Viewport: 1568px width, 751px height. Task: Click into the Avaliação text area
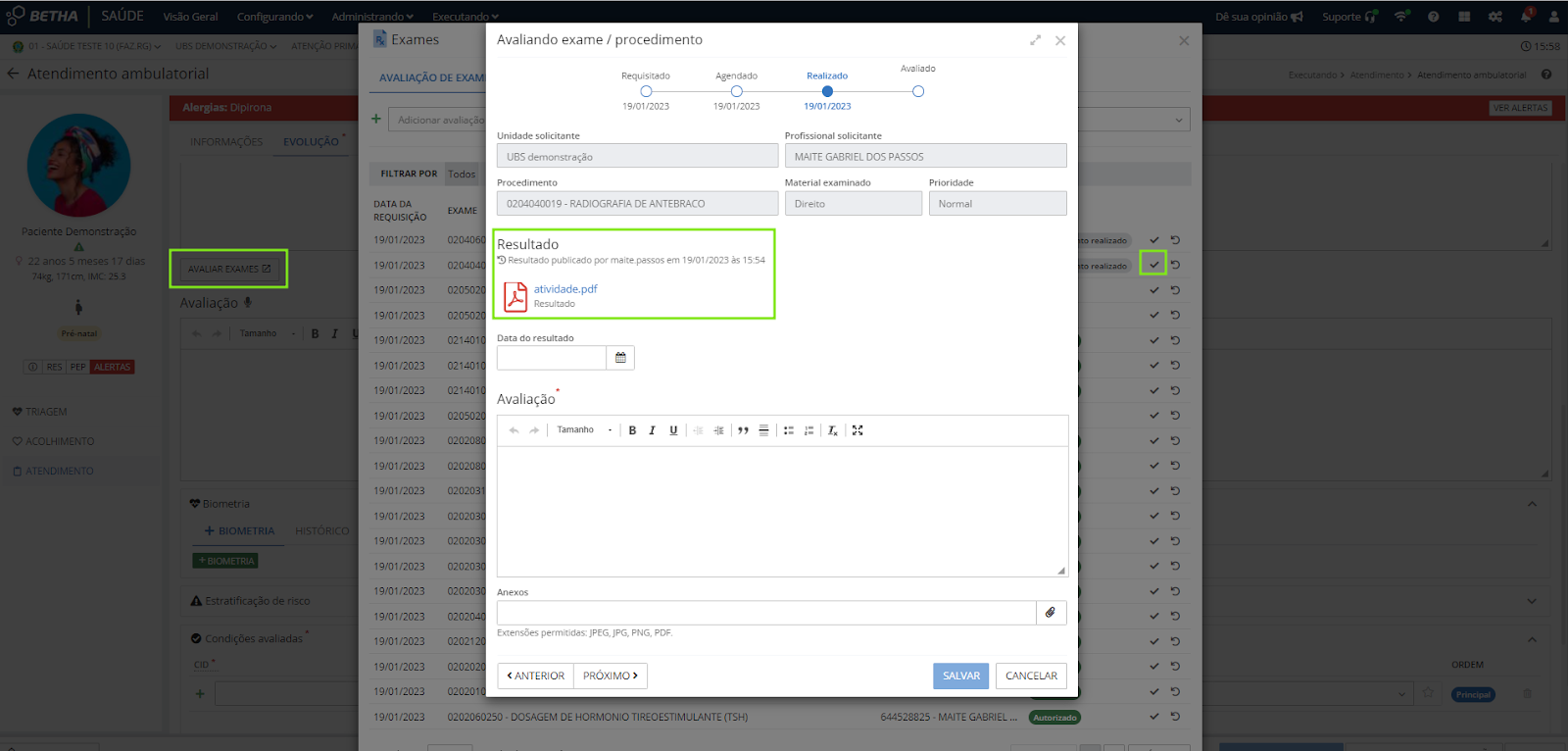782,511
